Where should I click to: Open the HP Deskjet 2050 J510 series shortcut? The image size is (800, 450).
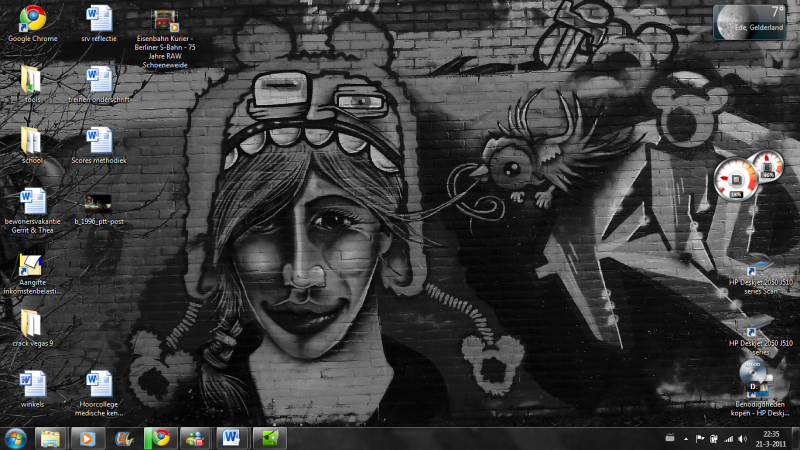click(761, 336)
